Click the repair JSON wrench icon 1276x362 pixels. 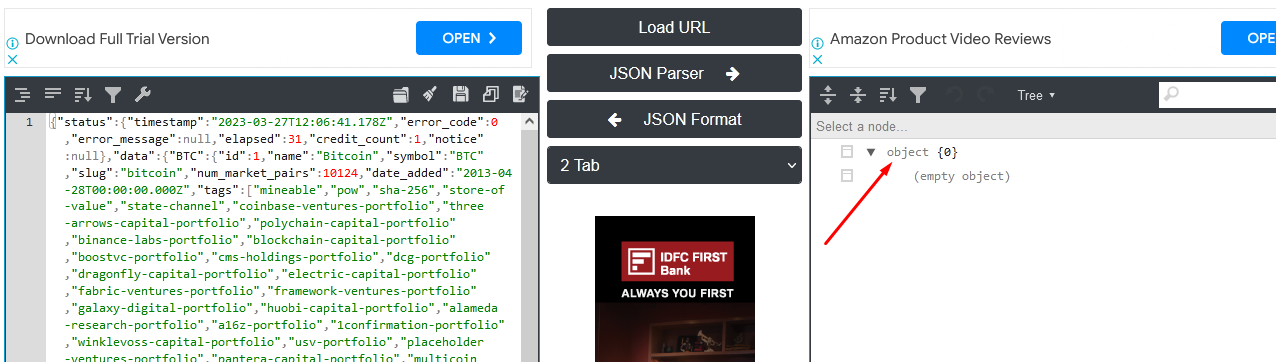point(143,95)
